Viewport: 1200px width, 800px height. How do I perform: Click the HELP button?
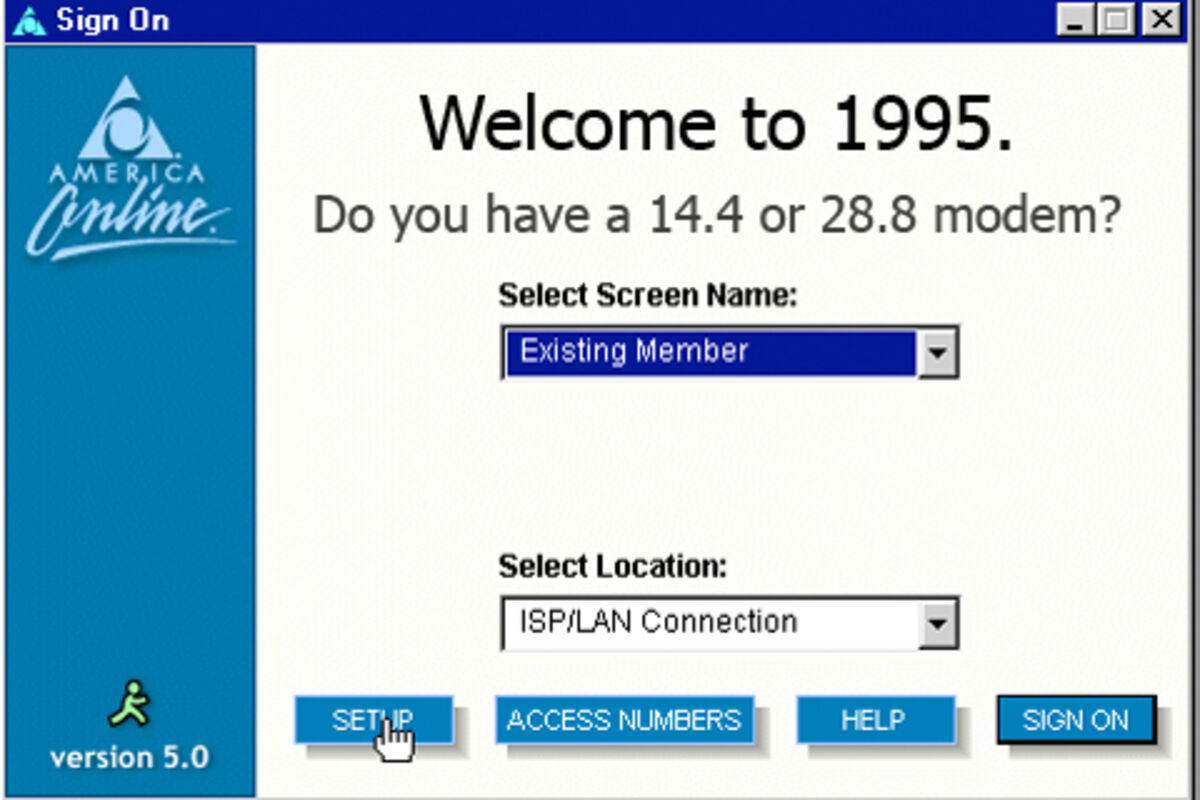874,720
